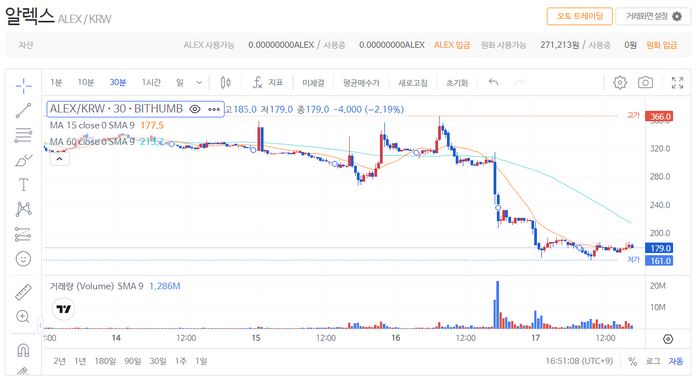The height and width of the screenshot is (377, 700).
Task: Click the low price label 161.0
Action: pos(660,261)
